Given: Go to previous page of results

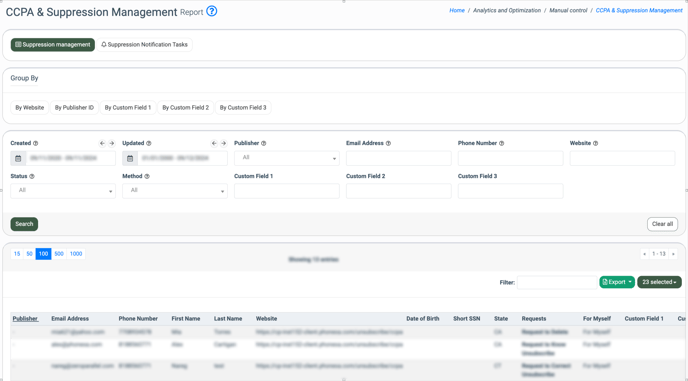Looking at the screenshot, I should (644, 254).
